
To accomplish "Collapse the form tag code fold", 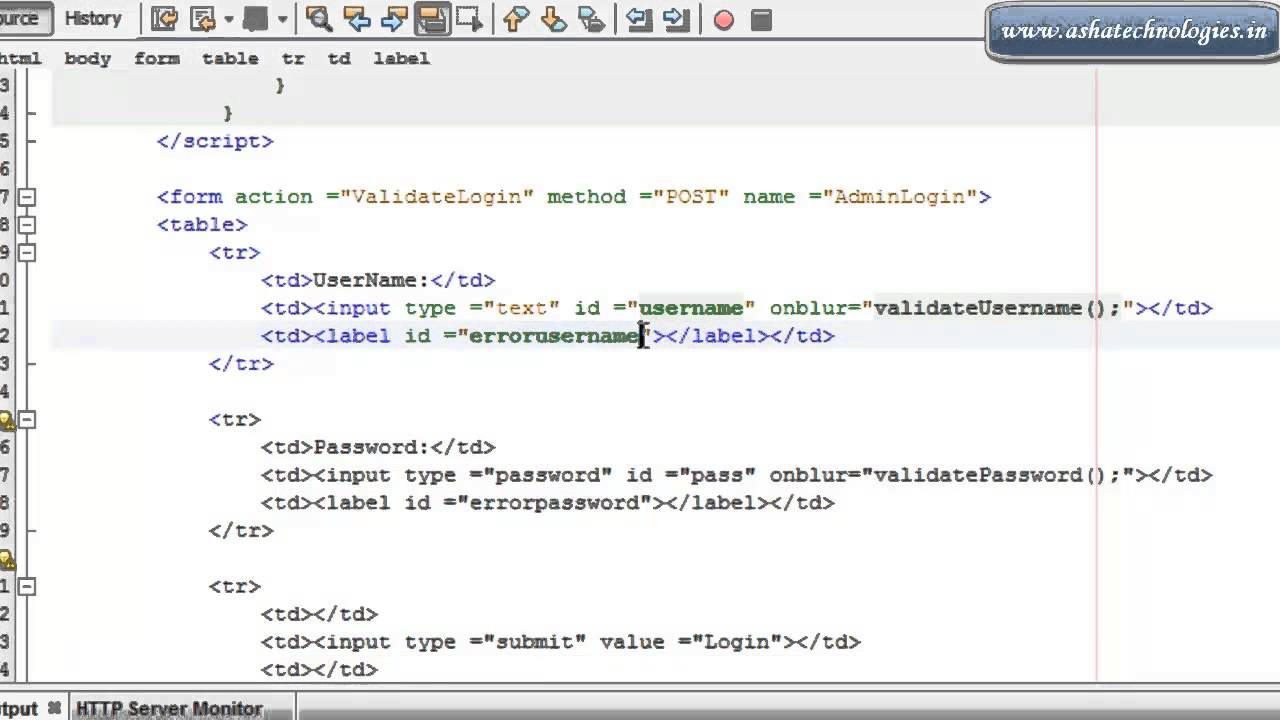I will coord(27,197).
